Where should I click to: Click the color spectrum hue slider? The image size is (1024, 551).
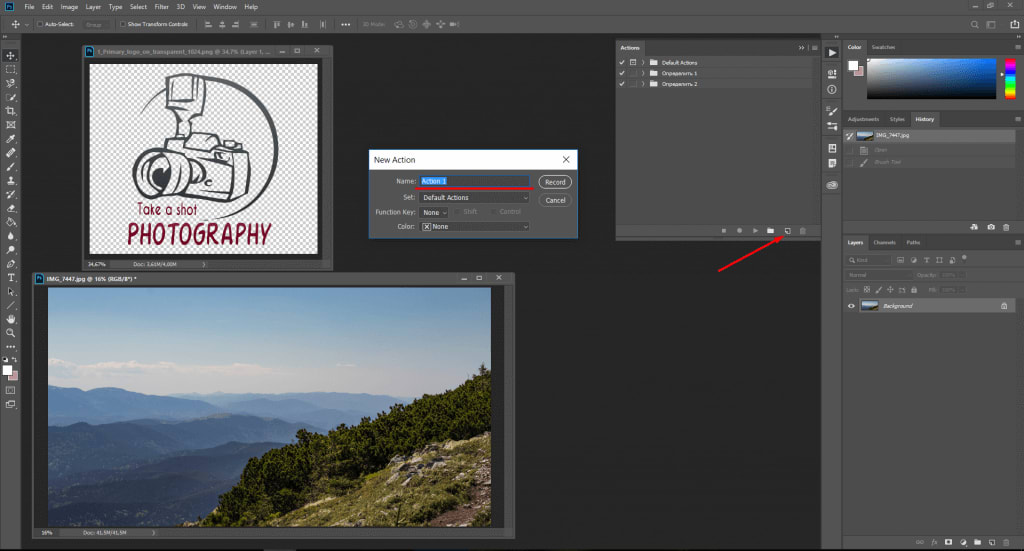point(1010,78)
